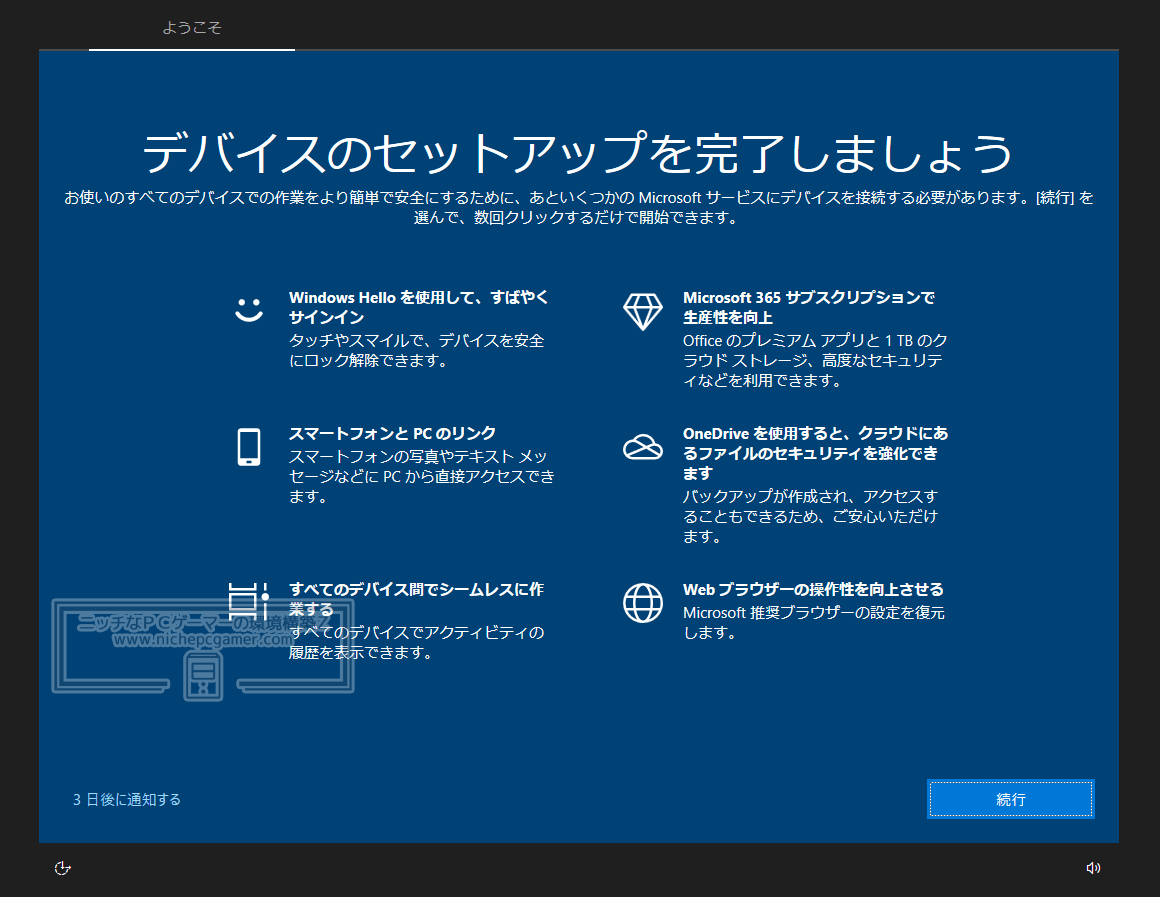The width and height of the screenshot is (1160, 897).
Task: Click the Windows Hello smiley face icon
Action: point(249,310)
